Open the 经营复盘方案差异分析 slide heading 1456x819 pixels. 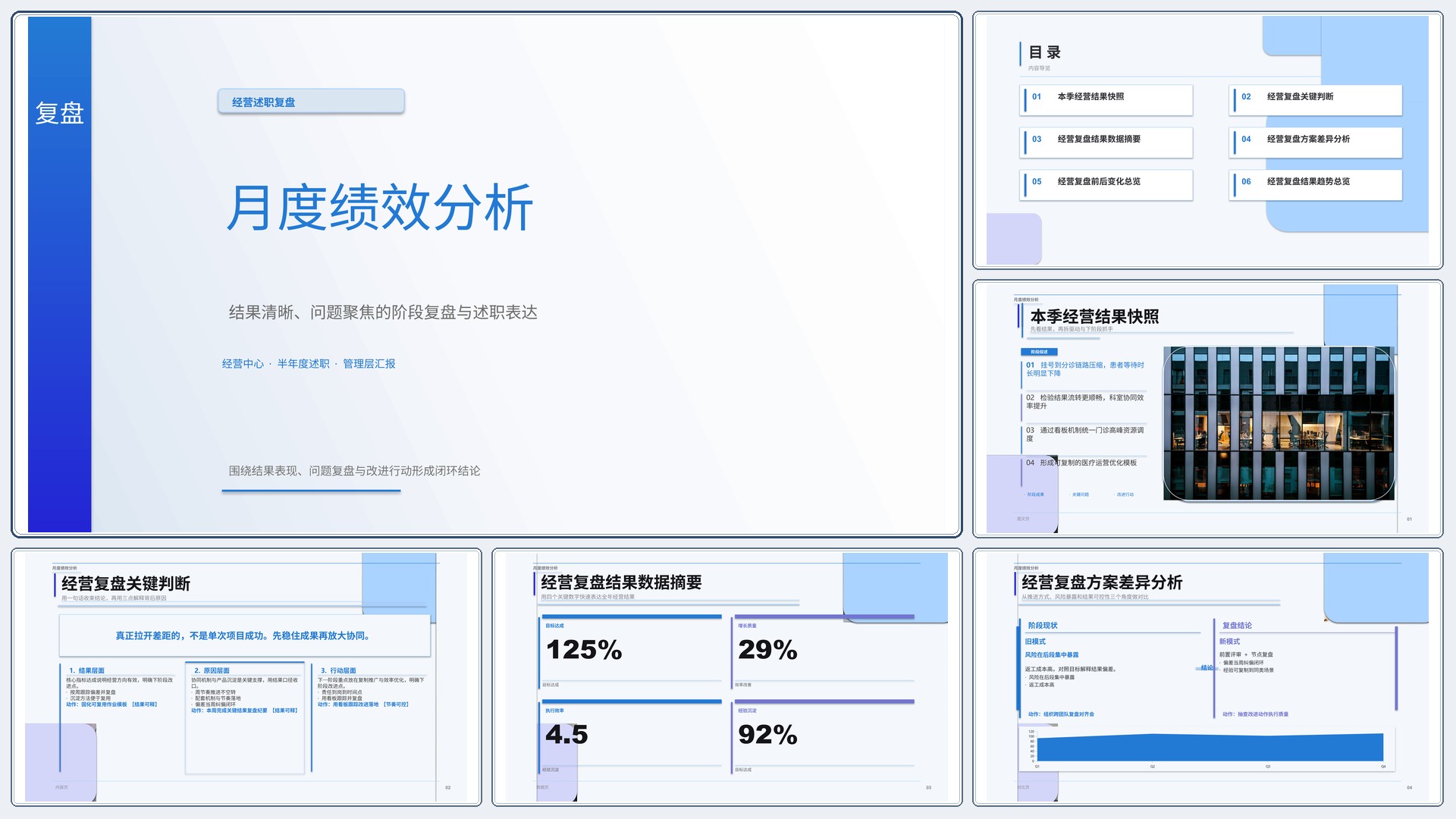(1102, 582)
